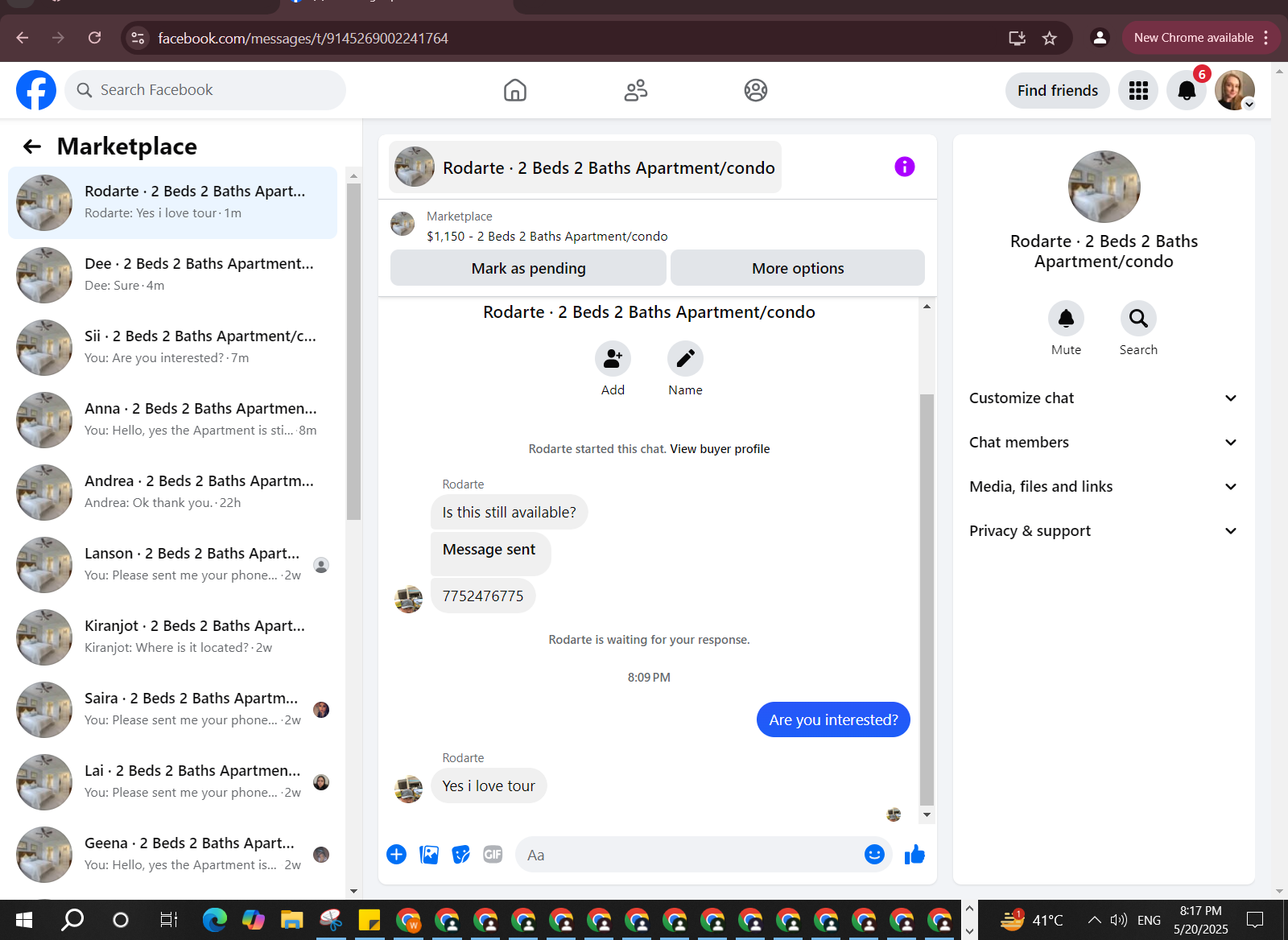Image resolution: width=1288 pixels, height=940 pixels.
Task: Open Geena conversation in the list
Action: click(x=173, y=855)
